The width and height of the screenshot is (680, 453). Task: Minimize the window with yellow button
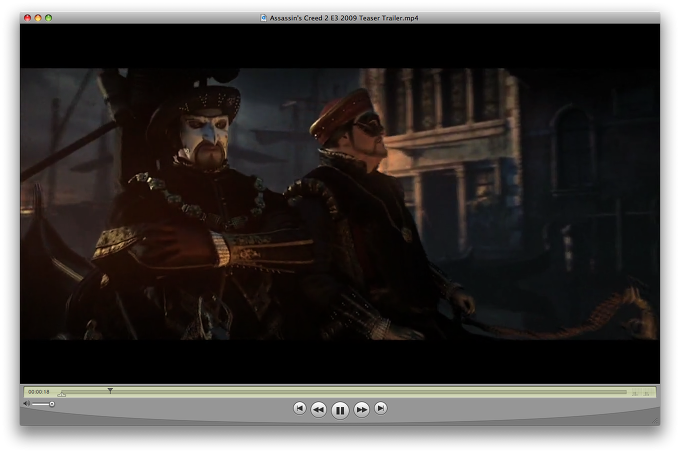(x=38, y=18)
